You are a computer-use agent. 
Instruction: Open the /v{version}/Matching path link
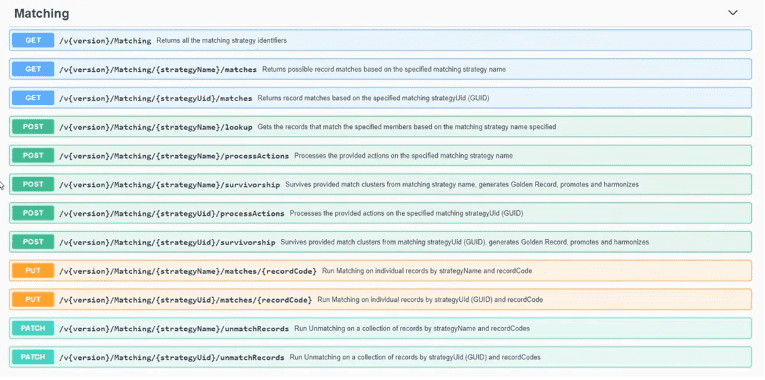point(105,41)
